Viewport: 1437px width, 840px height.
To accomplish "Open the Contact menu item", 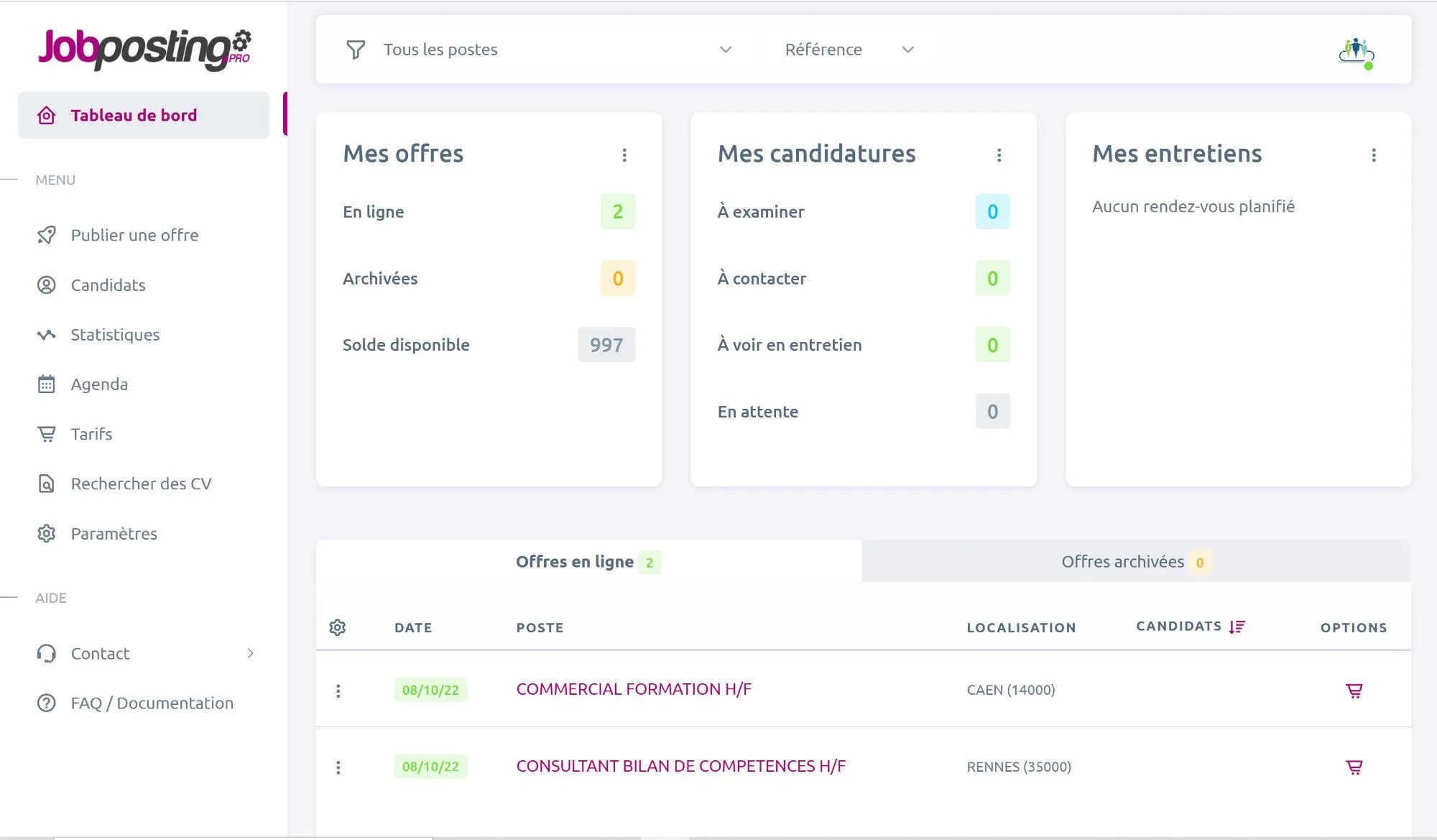I will [x=144, y=653].
